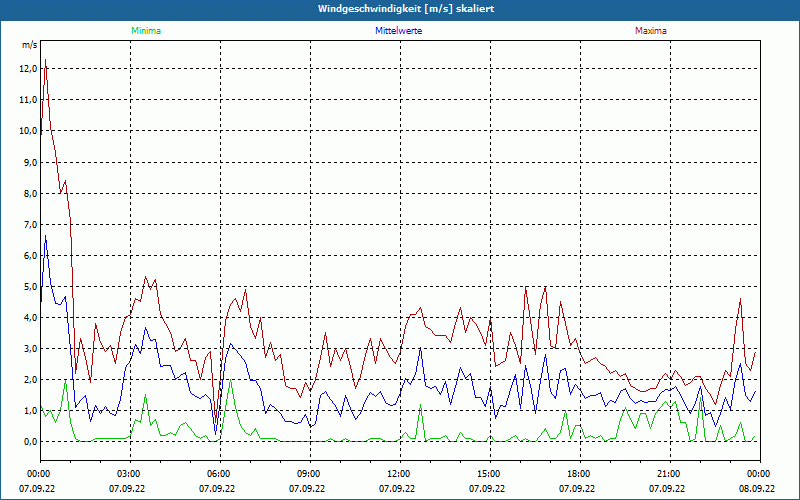The width and height of the screenshot is (800, 500).
Task: Click the 0,0 value on the y-axis
Action: [x=28, y=441]
